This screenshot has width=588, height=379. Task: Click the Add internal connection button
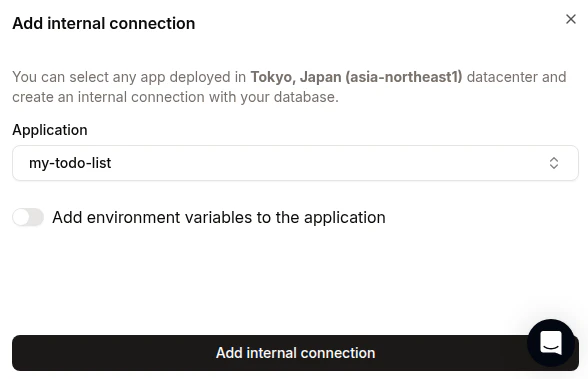point(295,353)
